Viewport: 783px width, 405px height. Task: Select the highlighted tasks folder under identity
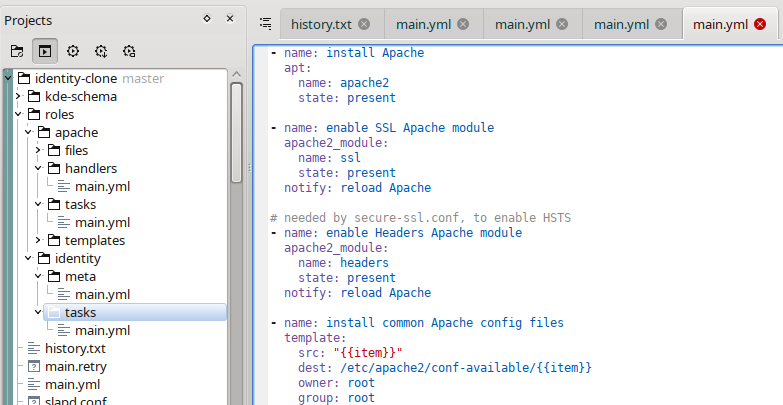click(135, 312)
